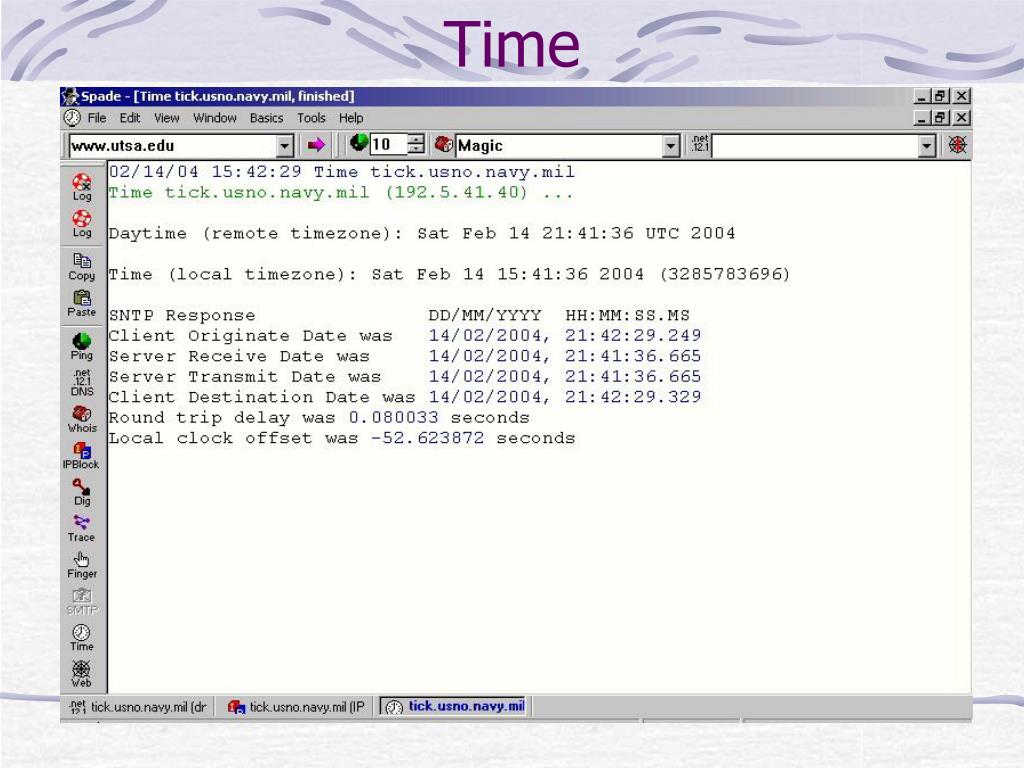The width and height of the screenshot is (1024, 768).
Task: Click the round trip value 0.080033
Action: click(393, 417)
